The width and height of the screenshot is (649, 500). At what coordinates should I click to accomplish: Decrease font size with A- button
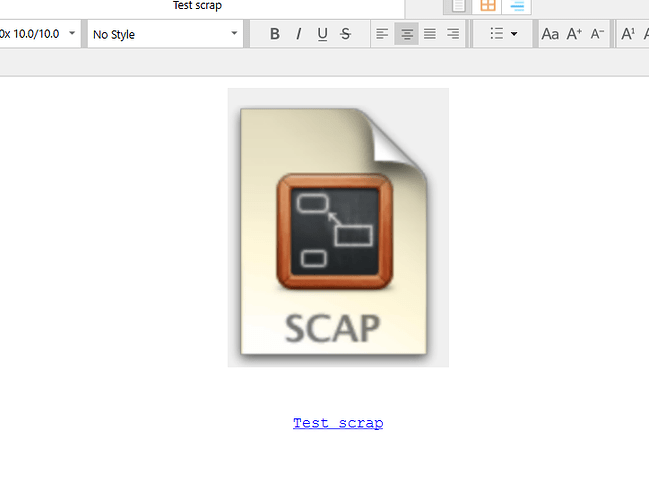[597, 34]
